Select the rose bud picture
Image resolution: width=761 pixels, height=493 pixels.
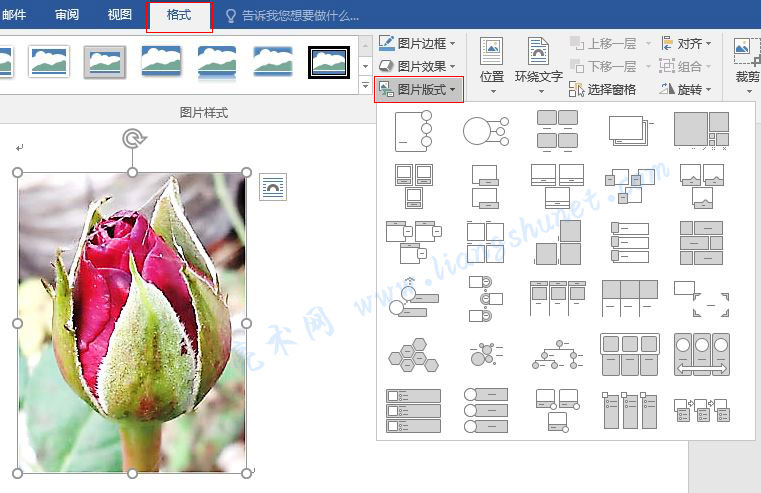click(x=132, y=323)
